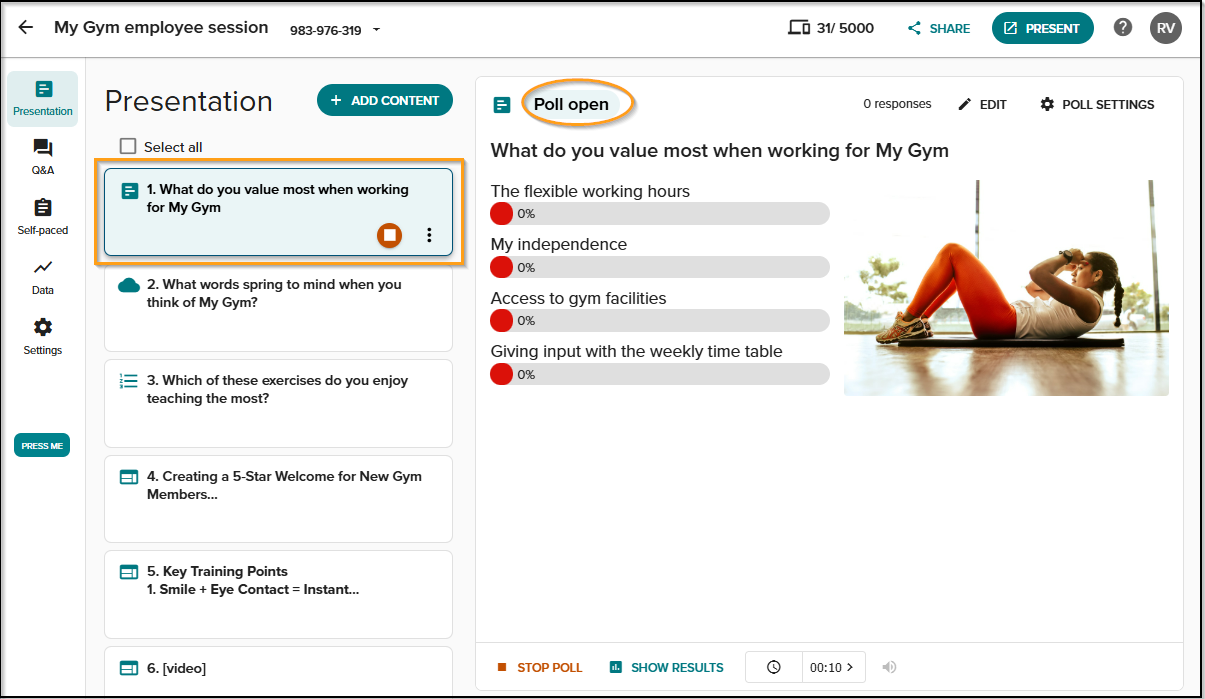Viewport: 1205px width, 699px height.
Task: Open the Data sidebar tab
Action: 43,277
